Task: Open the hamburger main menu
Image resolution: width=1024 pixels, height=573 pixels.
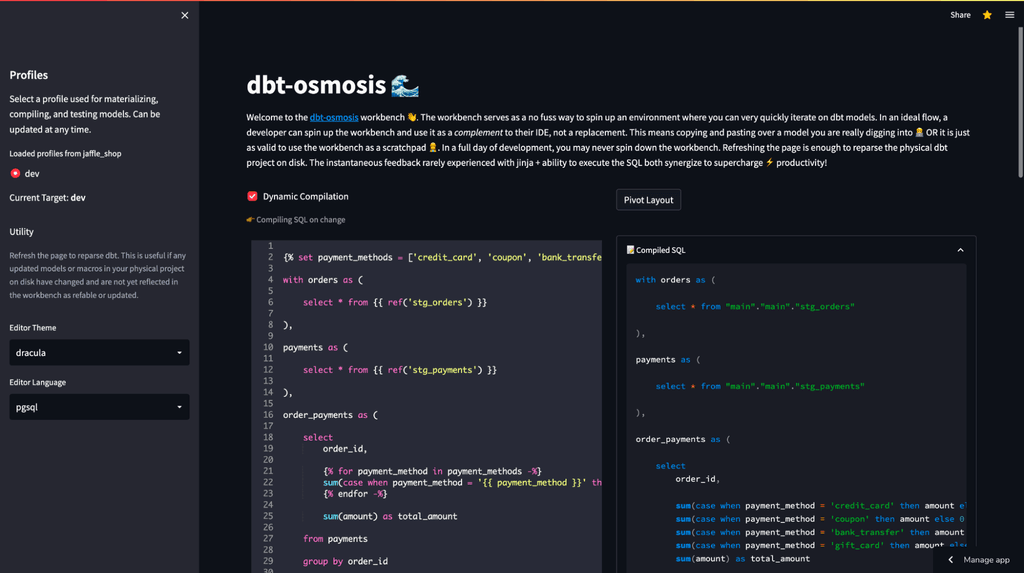Action: click(1010, 15)
